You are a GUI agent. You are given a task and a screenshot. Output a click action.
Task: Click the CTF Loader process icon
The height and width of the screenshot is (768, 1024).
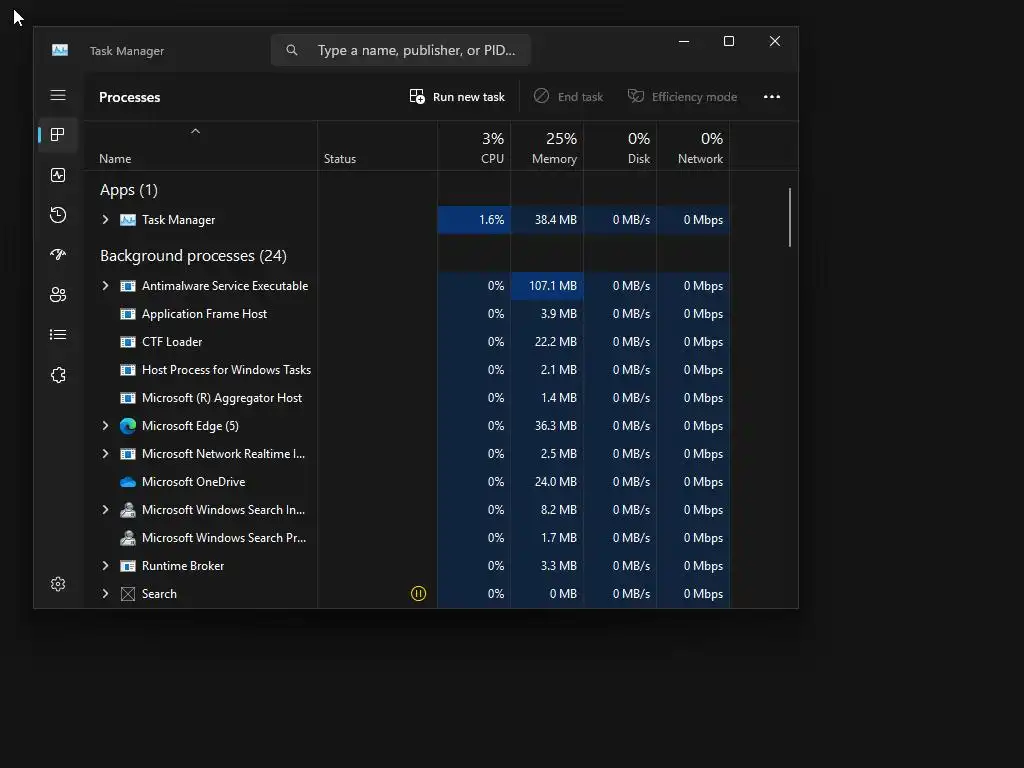pyautogui.click(x=128, y=342)
